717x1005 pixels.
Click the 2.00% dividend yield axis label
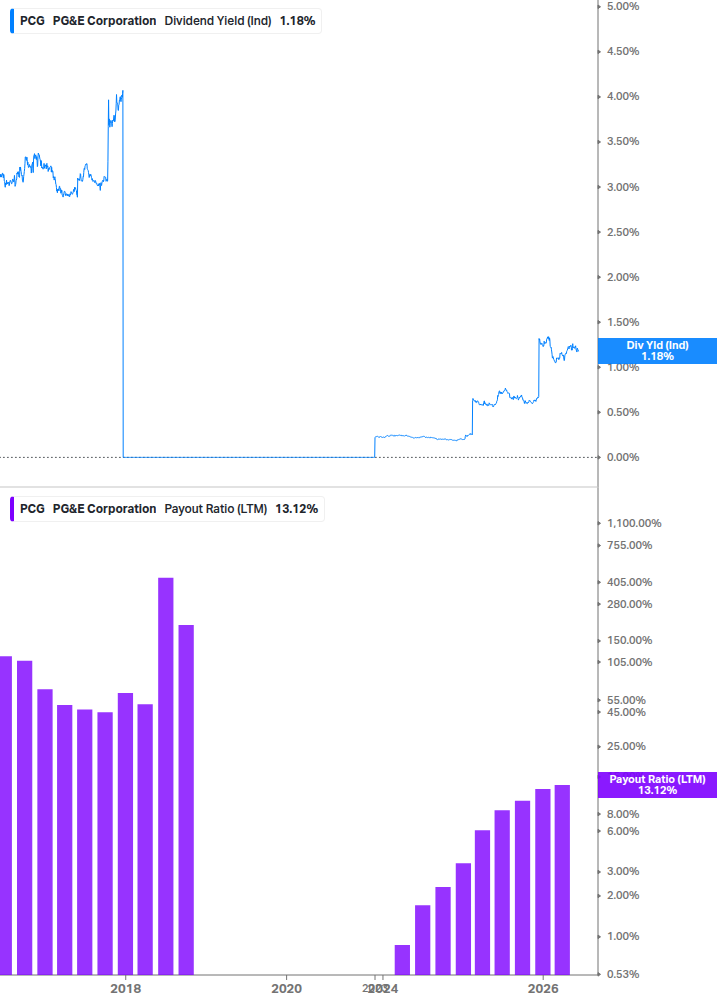click(x=623, y=277)
